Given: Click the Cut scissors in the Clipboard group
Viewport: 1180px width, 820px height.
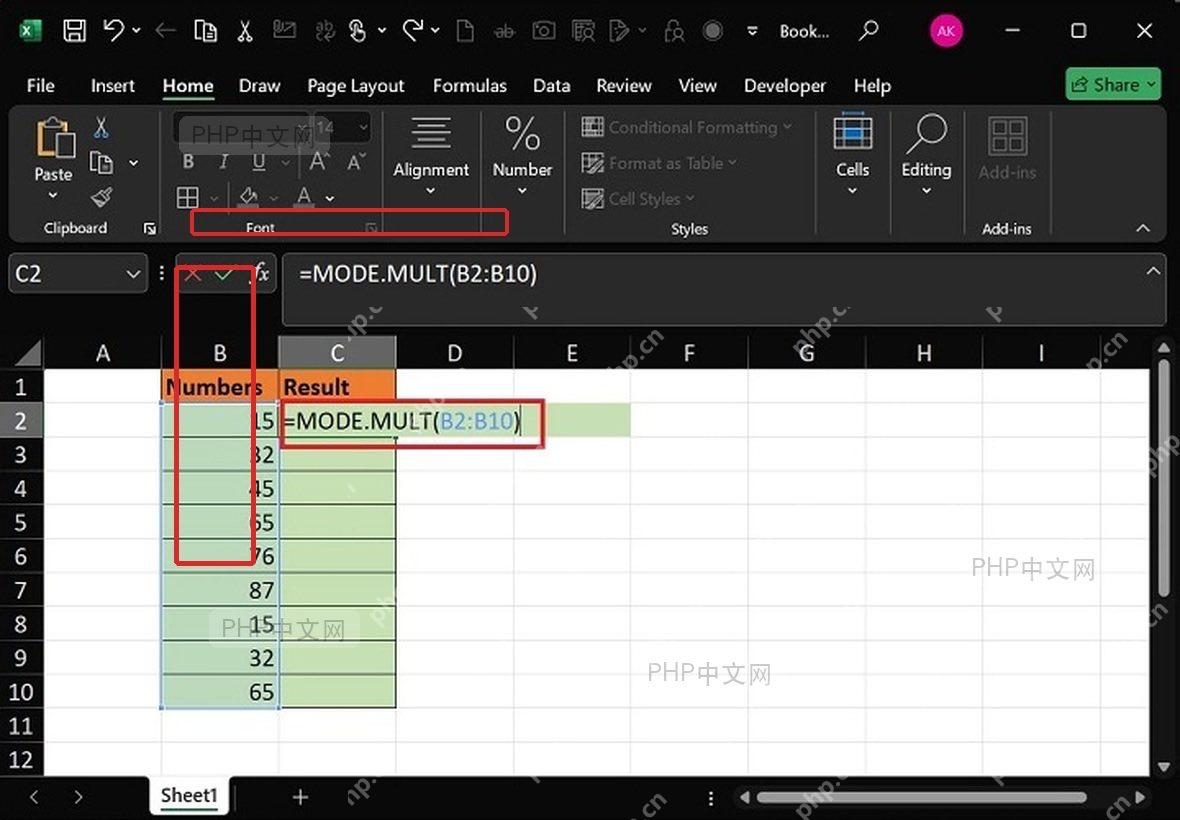Looking at the screenshot, I should point(101,127).
